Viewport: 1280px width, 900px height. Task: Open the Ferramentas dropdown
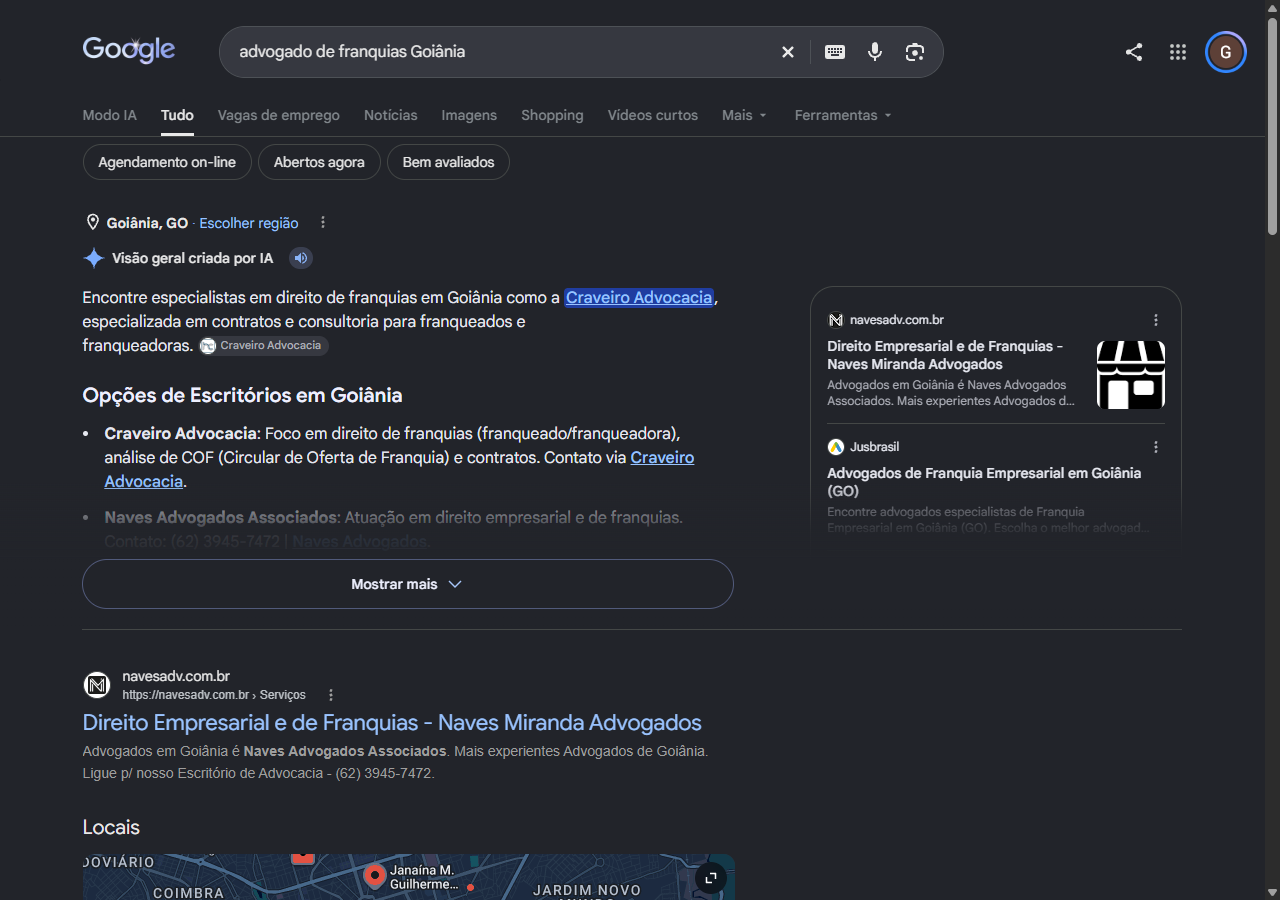[843, 115]
